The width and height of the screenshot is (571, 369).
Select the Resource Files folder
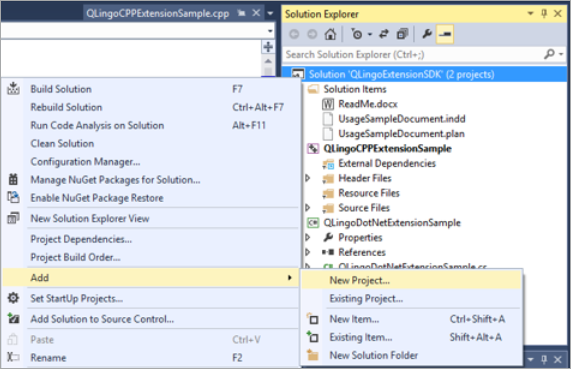click(369, 193)
